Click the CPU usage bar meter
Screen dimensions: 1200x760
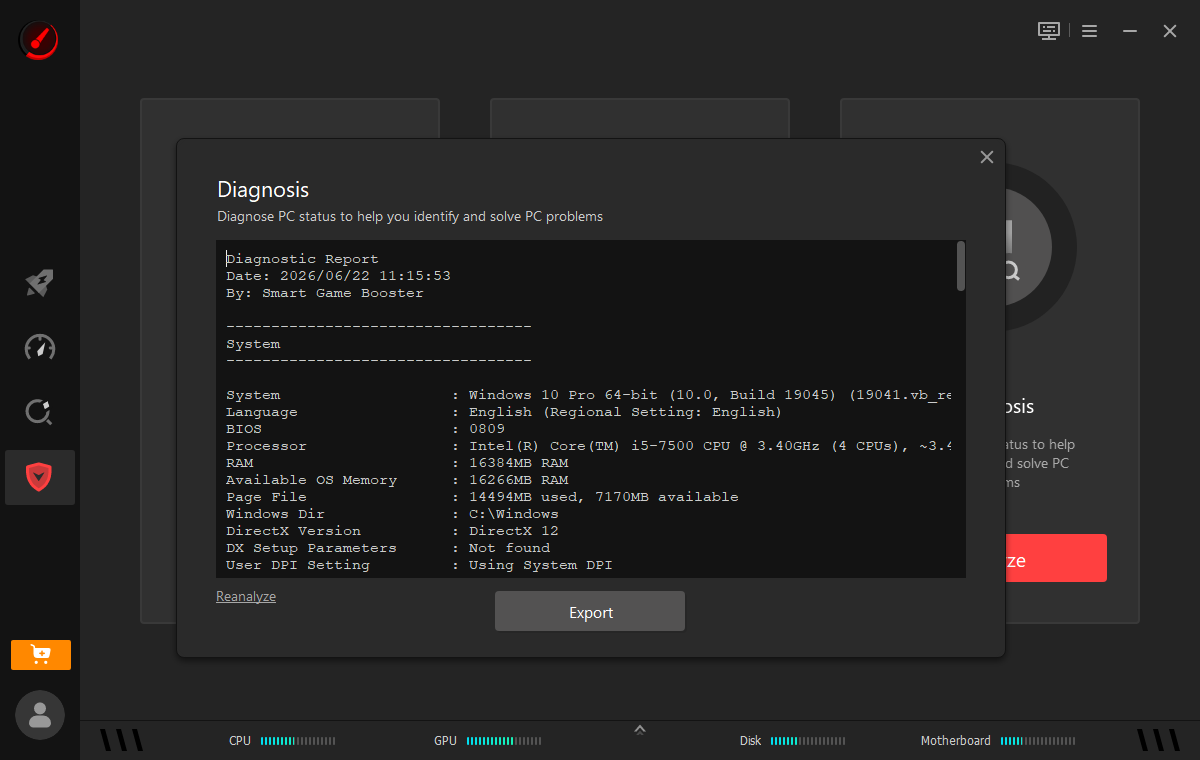[298, 741]
